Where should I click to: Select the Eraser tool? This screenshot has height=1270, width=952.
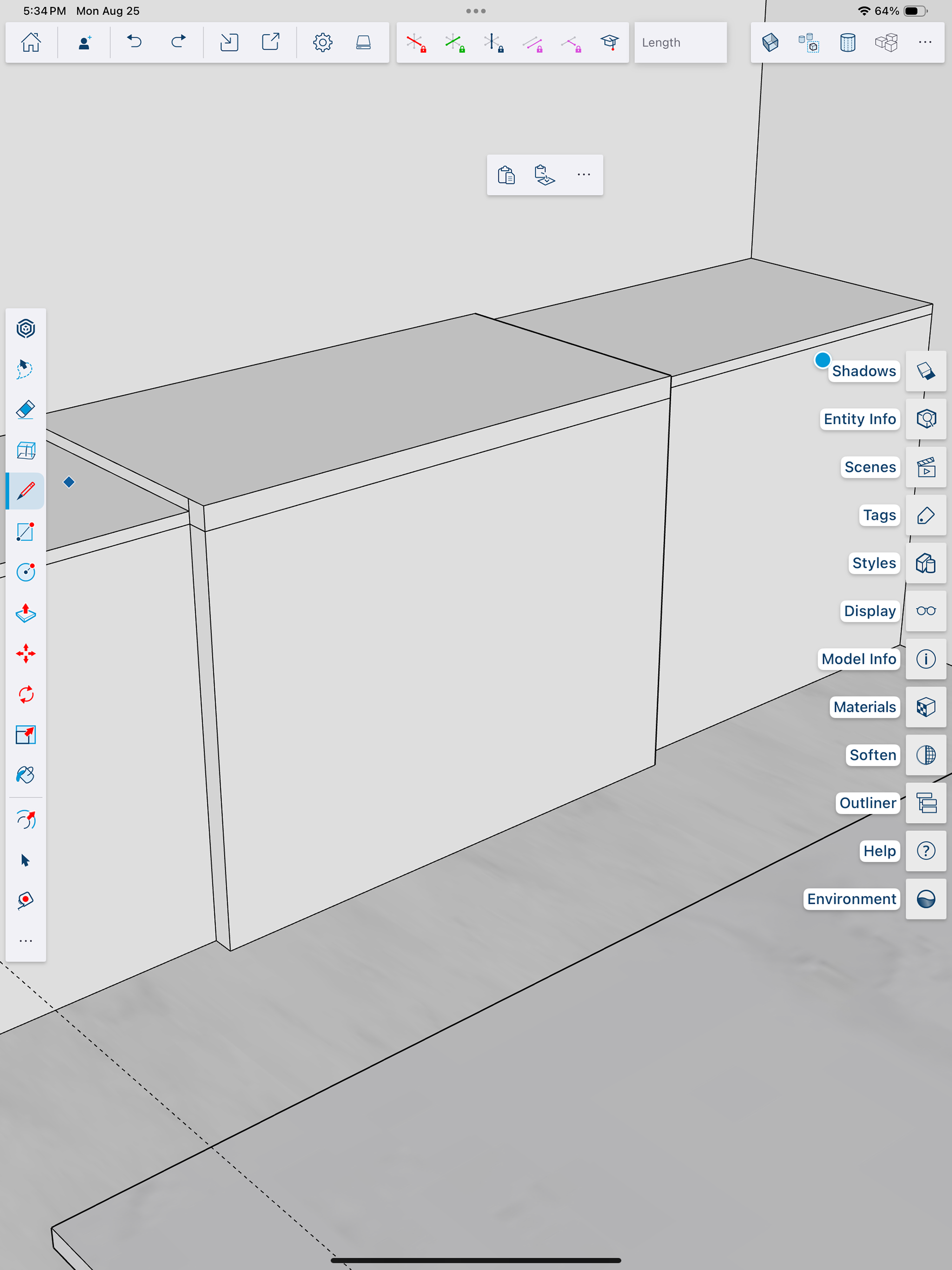(x=26, y=410)
